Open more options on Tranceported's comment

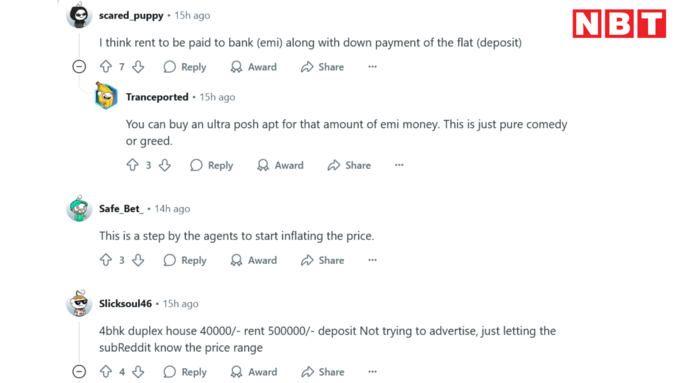399,165
